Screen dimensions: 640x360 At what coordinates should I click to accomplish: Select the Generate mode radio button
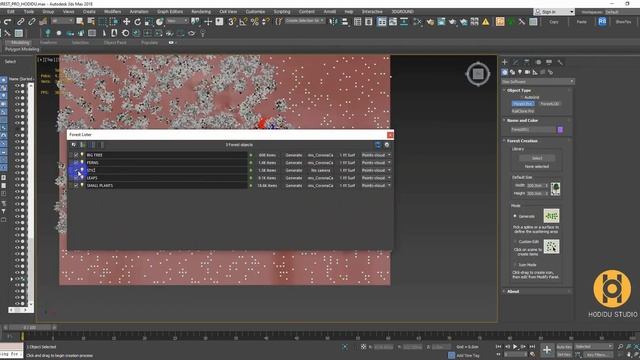515,216
